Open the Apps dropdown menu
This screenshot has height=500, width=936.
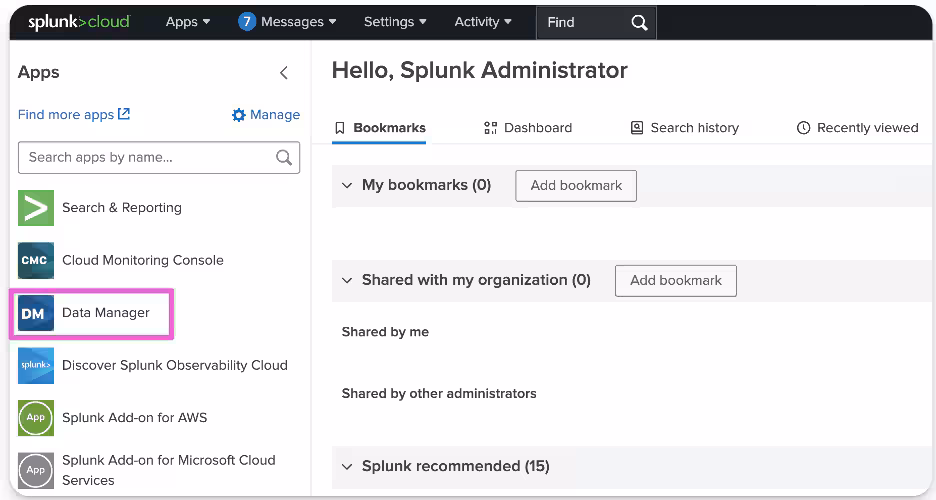[x=188, y=22]
